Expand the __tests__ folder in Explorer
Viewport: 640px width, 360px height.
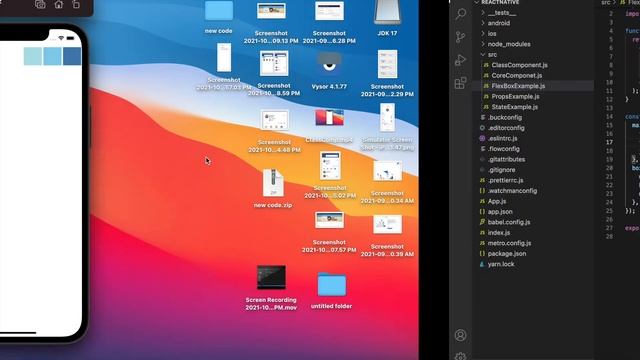pyautogui.click(x=533, y=13)
